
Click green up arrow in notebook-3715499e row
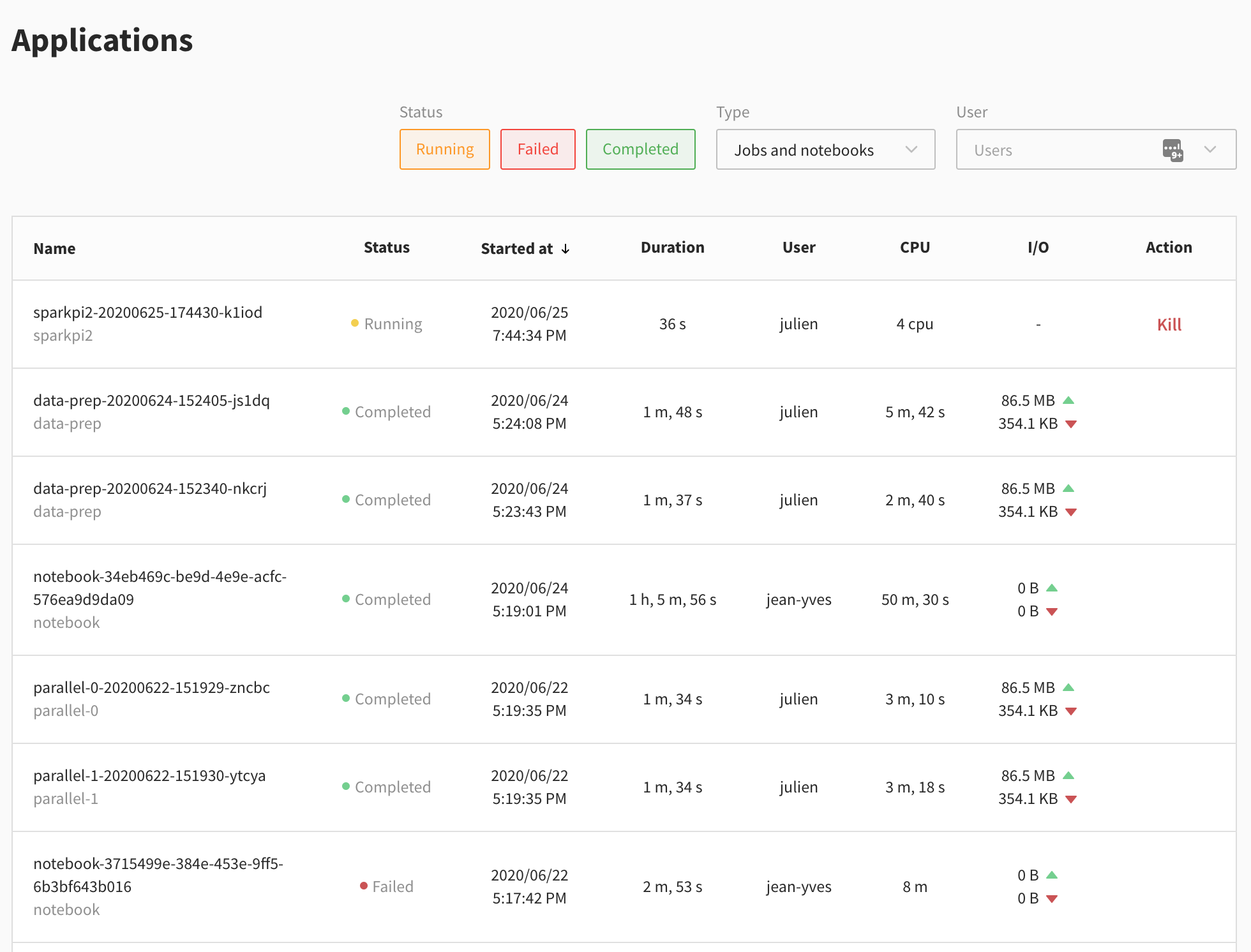[1052, 875]
